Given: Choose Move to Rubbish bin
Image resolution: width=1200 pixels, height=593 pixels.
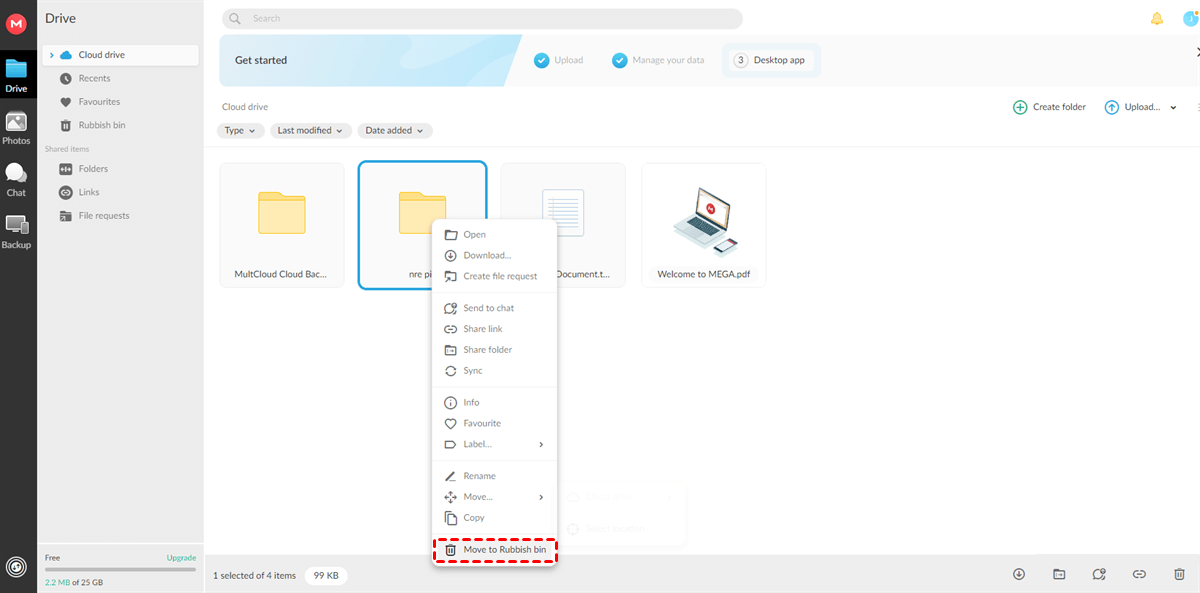Looking at the screenshot, I should click(494, 550).
